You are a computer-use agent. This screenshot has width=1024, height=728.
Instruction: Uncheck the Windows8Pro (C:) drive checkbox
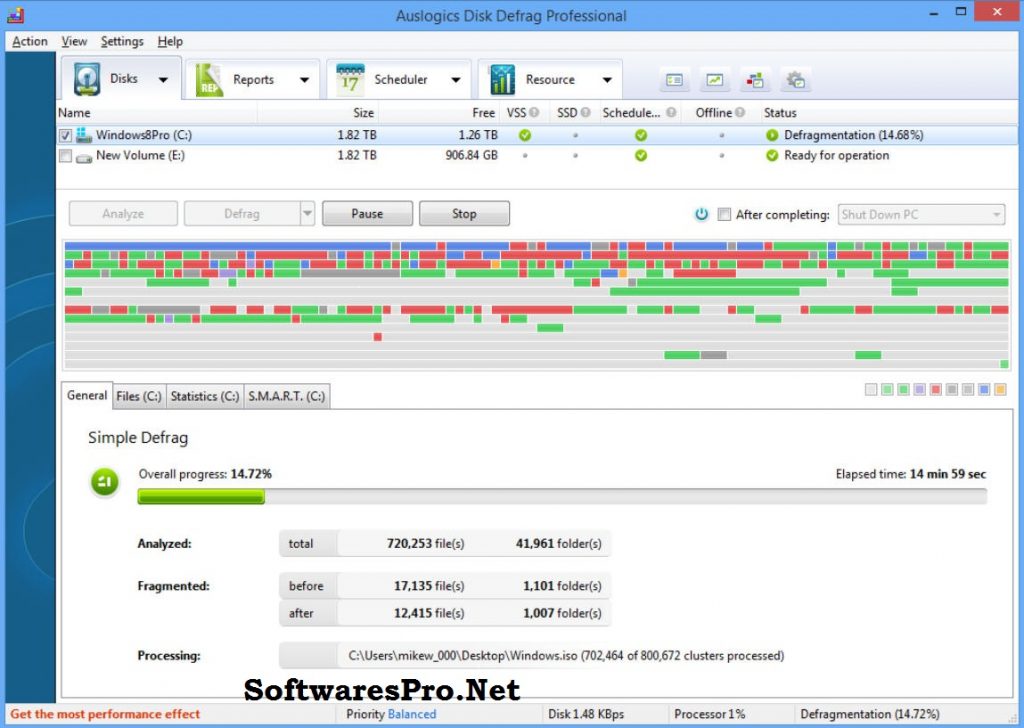65,134
